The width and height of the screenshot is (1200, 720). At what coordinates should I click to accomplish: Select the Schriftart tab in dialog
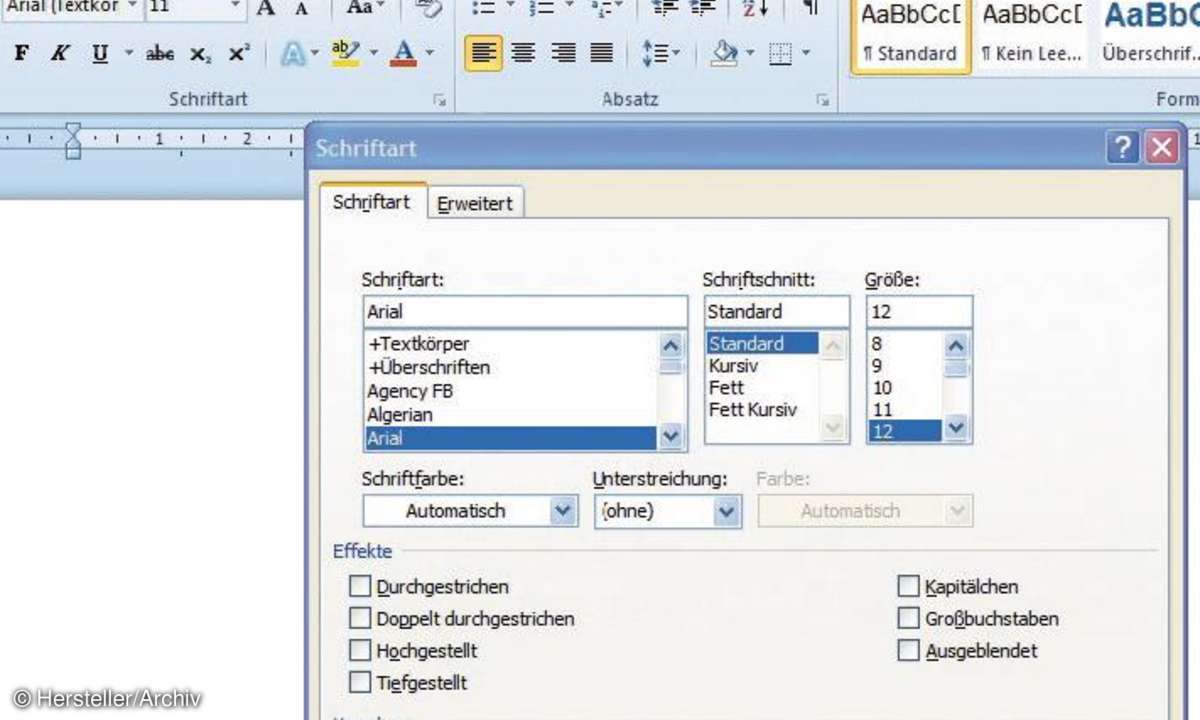(372, 201)
